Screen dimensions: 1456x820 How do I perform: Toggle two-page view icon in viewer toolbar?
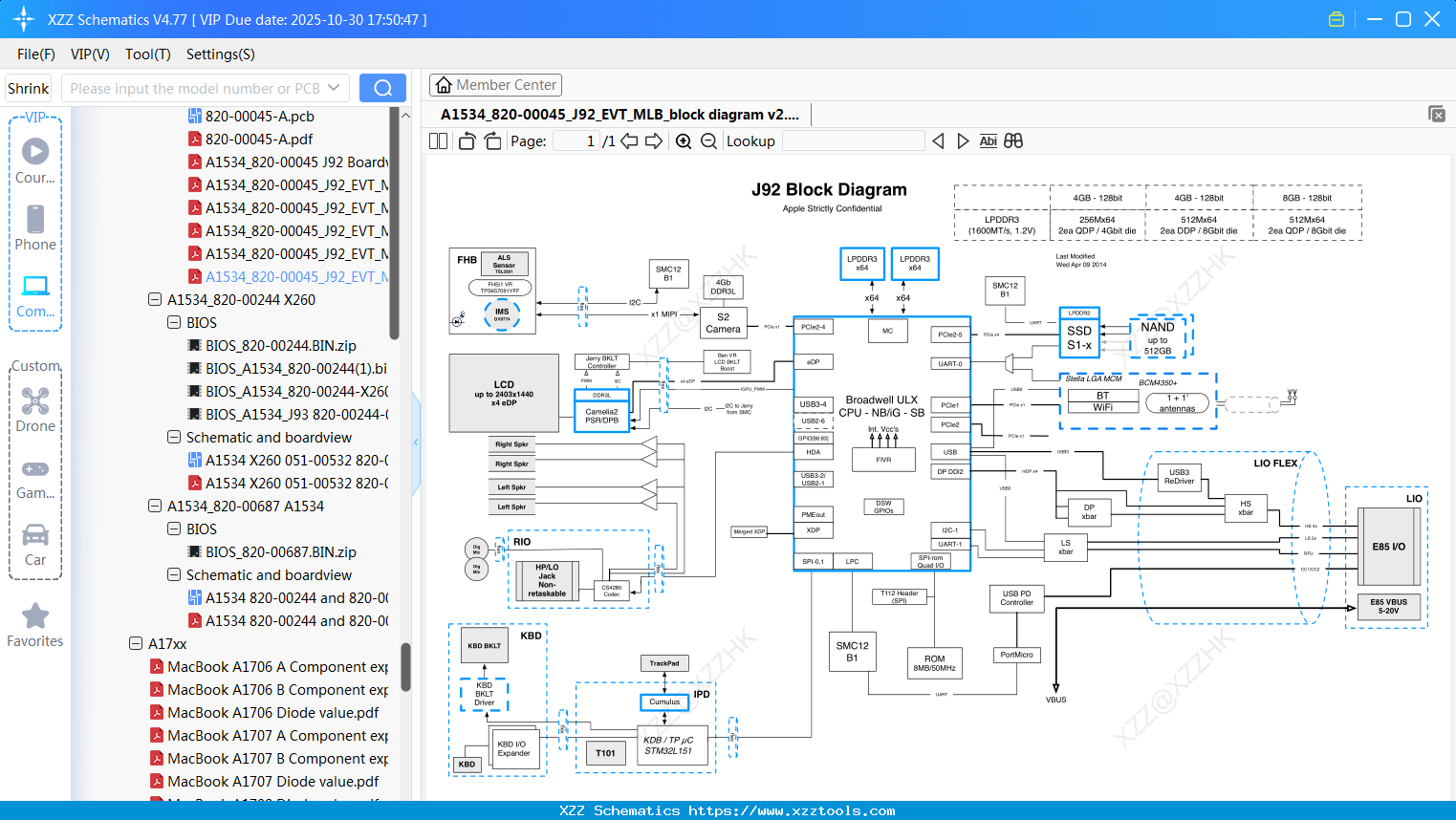439,141
